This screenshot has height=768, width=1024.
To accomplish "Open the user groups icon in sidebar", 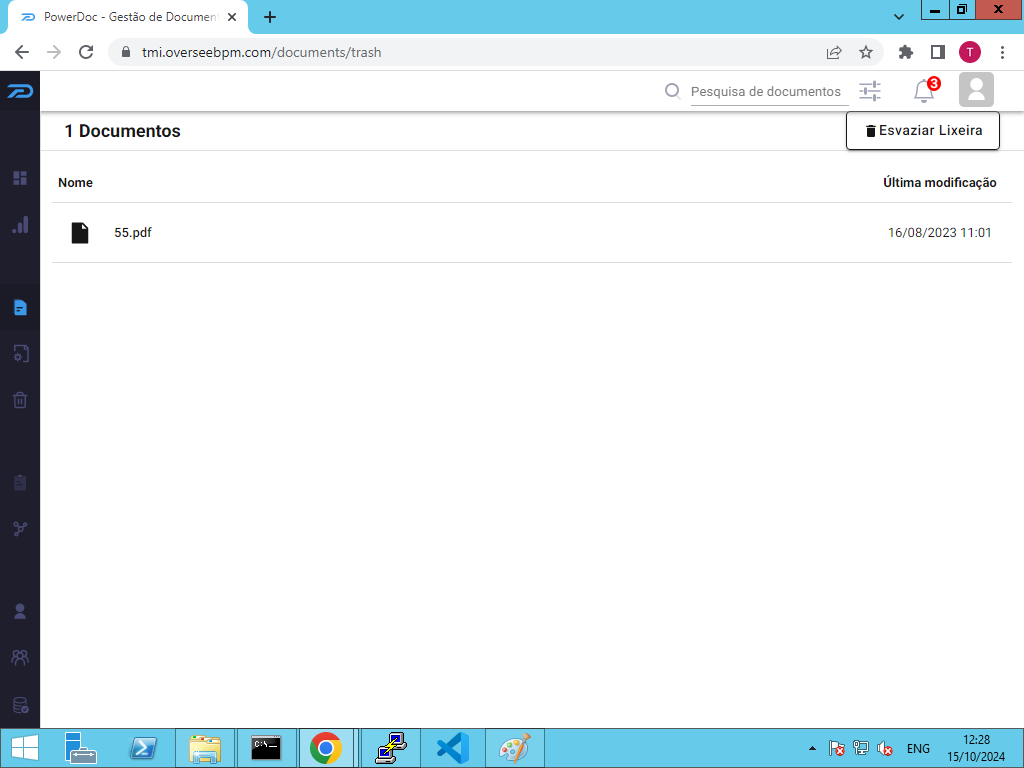I will click(x=20, y=657).
